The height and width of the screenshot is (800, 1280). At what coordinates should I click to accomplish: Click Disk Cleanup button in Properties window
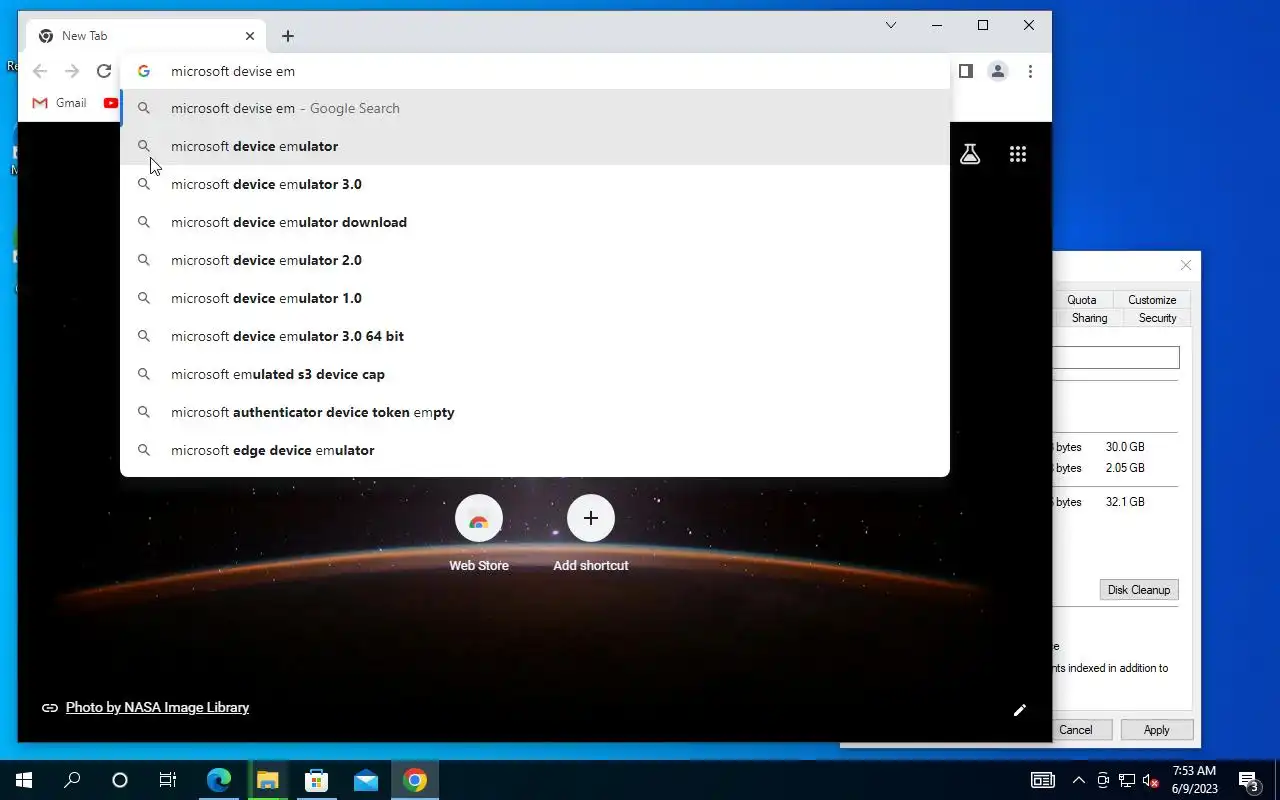tap(1139, 590)
